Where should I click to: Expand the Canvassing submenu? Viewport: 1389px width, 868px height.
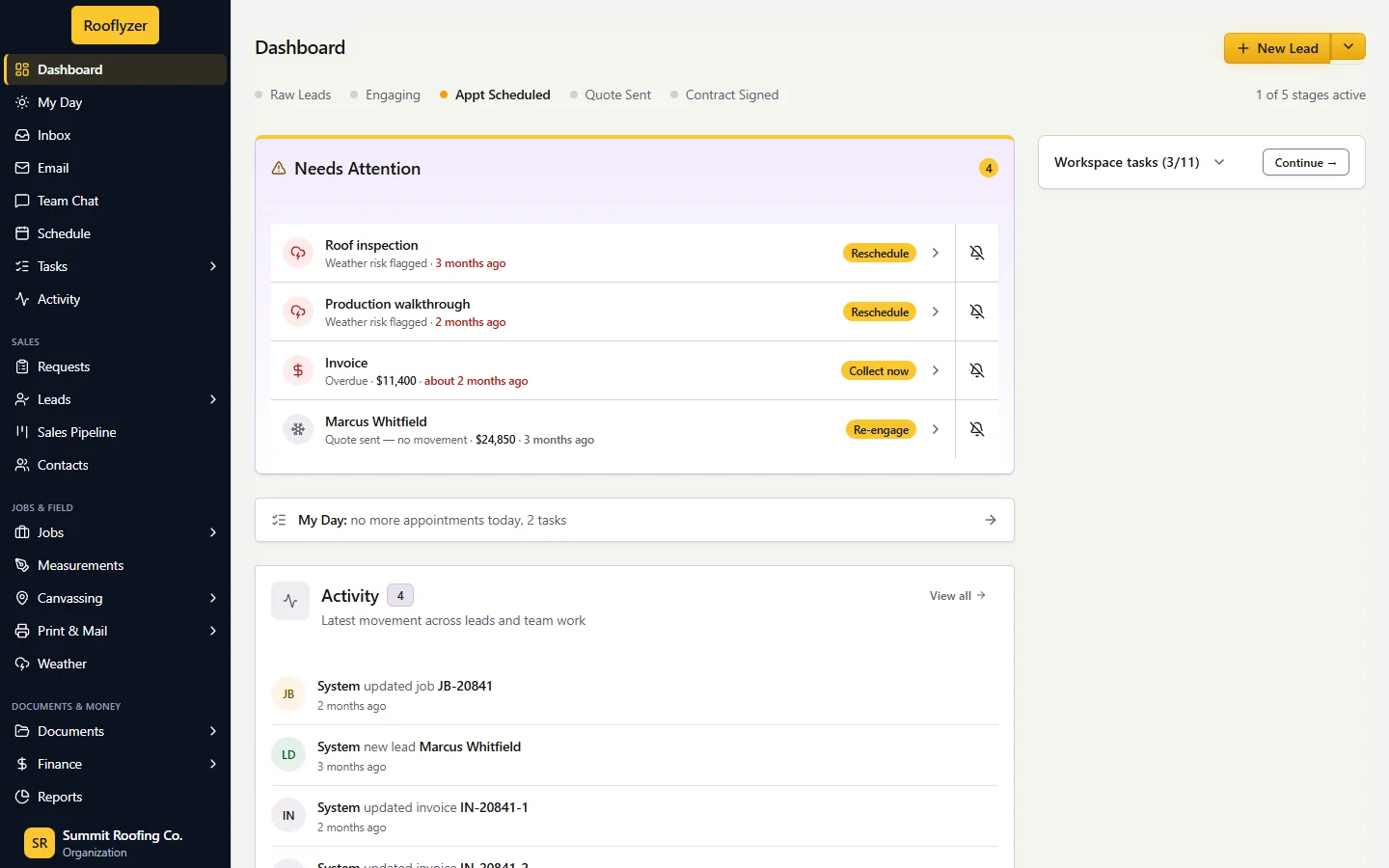click(213, 598)
